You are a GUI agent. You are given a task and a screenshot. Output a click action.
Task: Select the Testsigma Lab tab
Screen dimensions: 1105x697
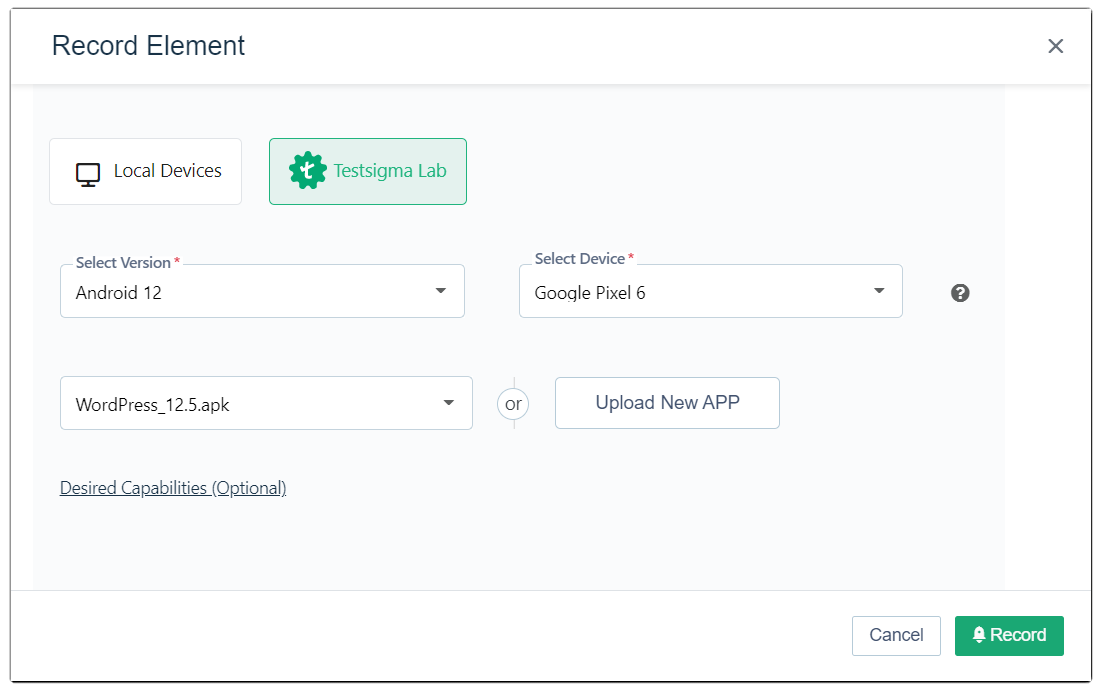[x=368, y=171]
